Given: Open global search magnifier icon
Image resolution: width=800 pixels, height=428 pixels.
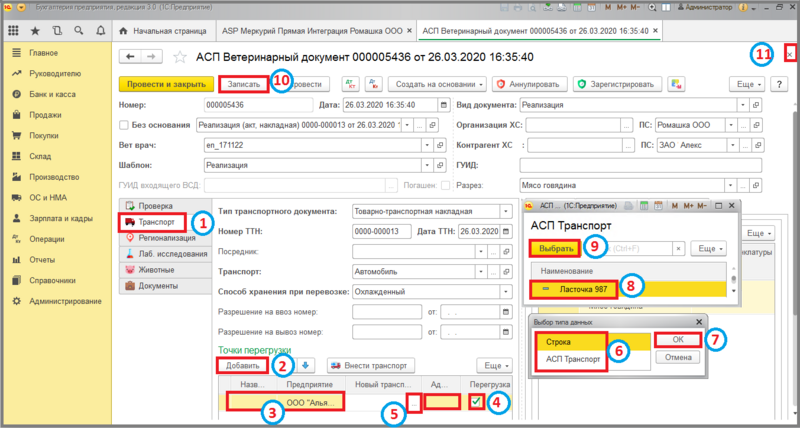Looking at the screenshot, I should click(79, 31).
